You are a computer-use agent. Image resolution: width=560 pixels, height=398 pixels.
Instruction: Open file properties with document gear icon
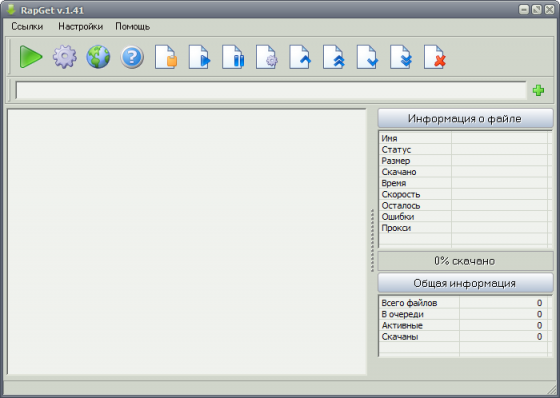click(x=266, y=57)
